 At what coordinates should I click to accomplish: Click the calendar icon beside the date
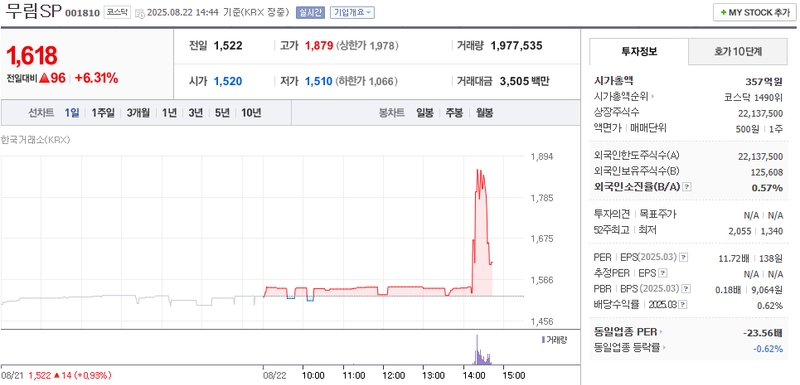(x=140, y=13)
